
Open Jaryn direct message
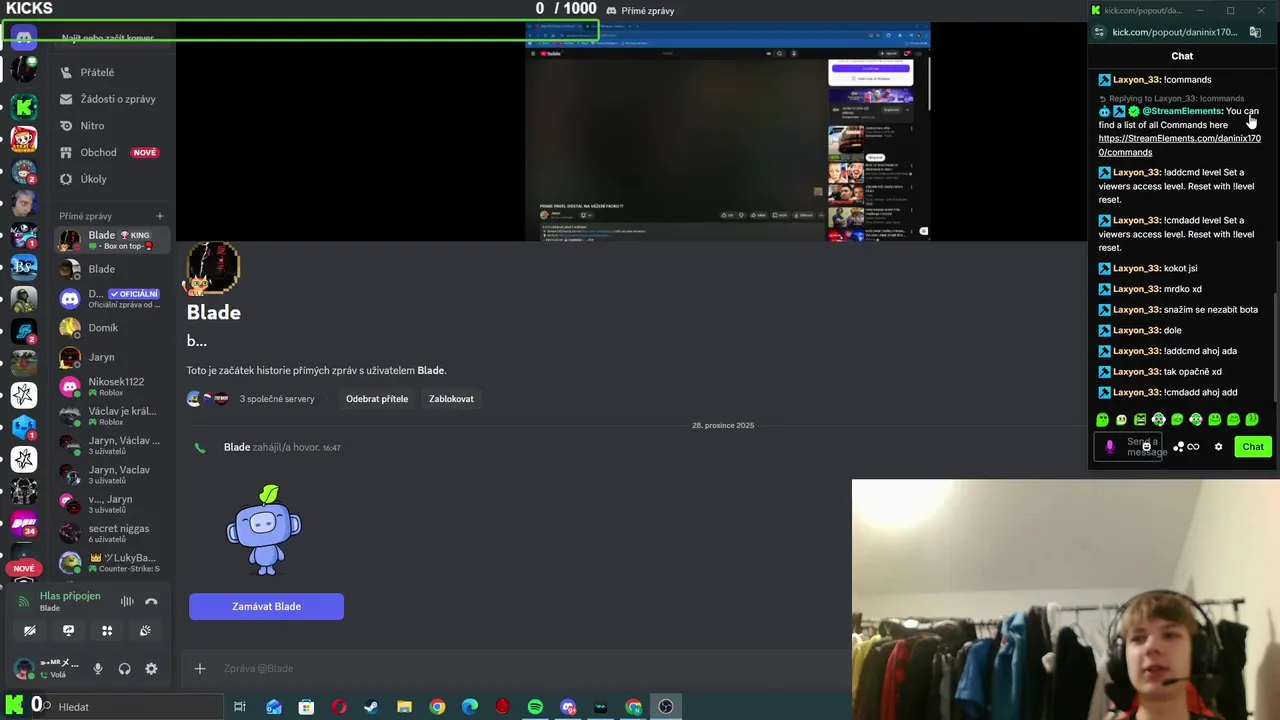(111, 357)
